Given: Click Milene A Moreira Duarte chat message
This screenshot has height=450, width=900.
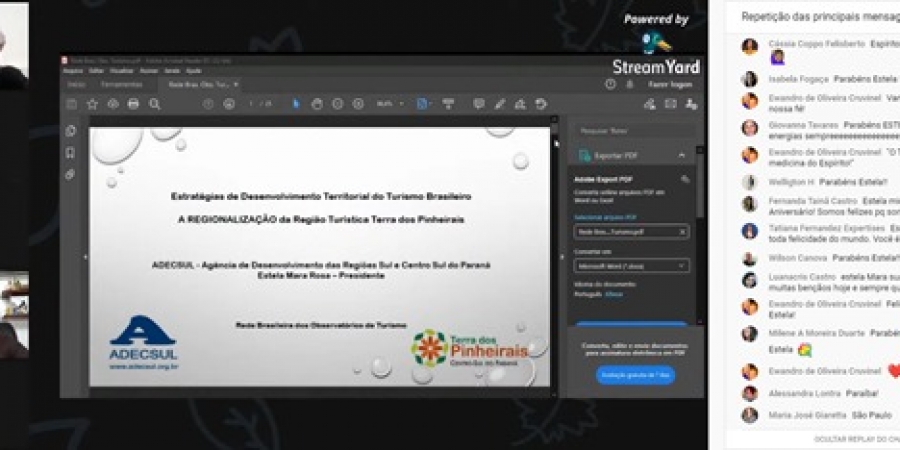Looking at the screenshot, I should tap(820, 341).
